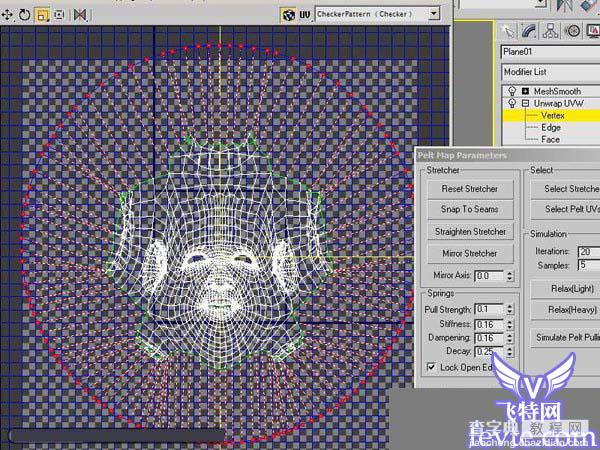Click the Relax(Heavy) button

[x=566, y=310]
